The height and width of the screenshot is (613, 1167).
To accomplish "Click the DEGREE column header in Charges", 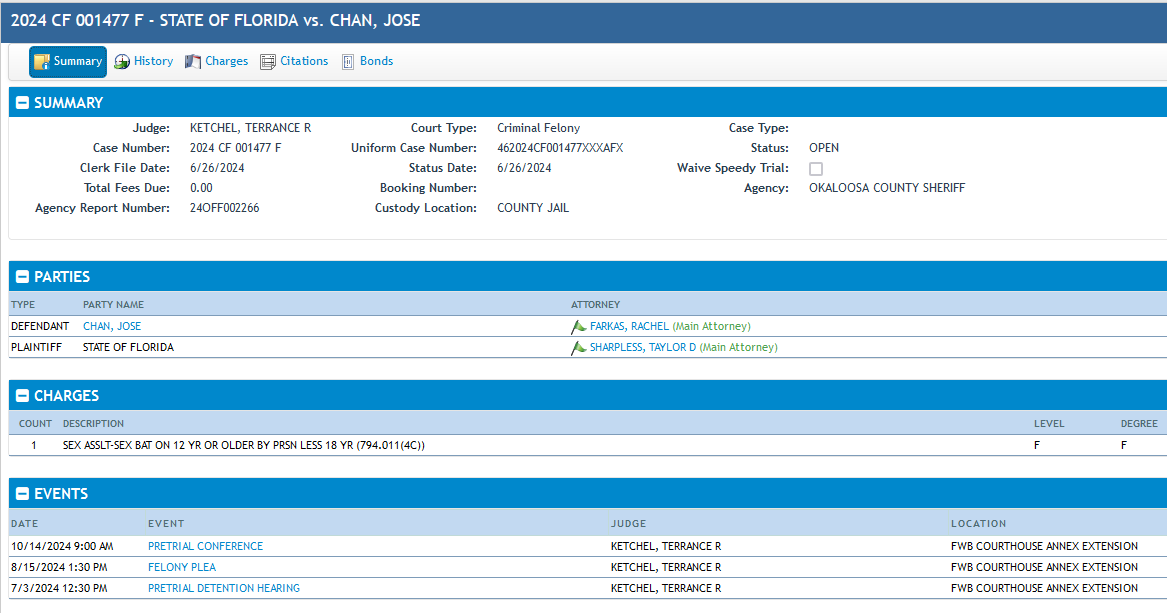I will click(x=1139, y=423).
